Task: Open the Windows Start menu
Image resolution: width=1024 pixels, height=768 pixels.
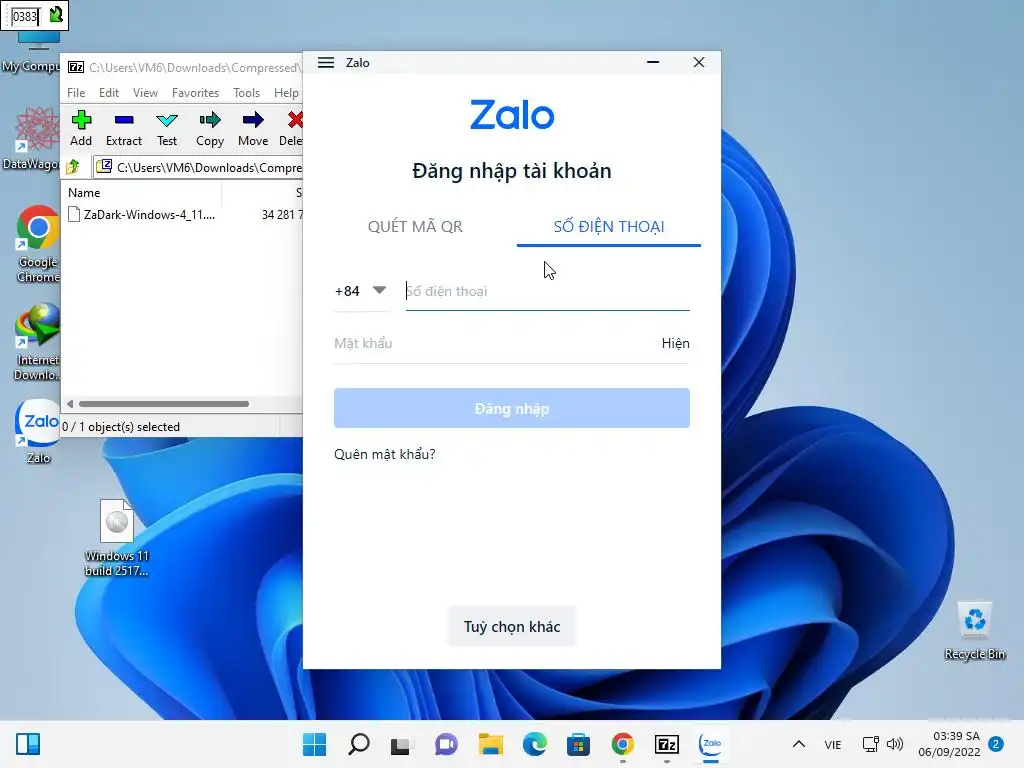Action: coord(314,744)
